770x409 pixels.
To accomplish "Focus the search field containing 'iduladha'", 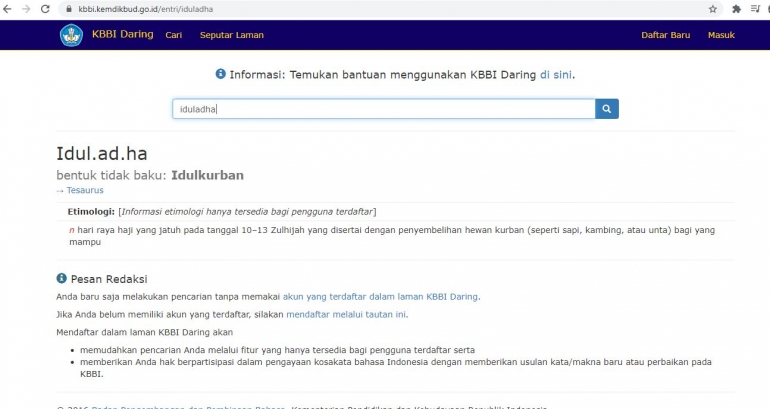I will [x=383, y=109].
